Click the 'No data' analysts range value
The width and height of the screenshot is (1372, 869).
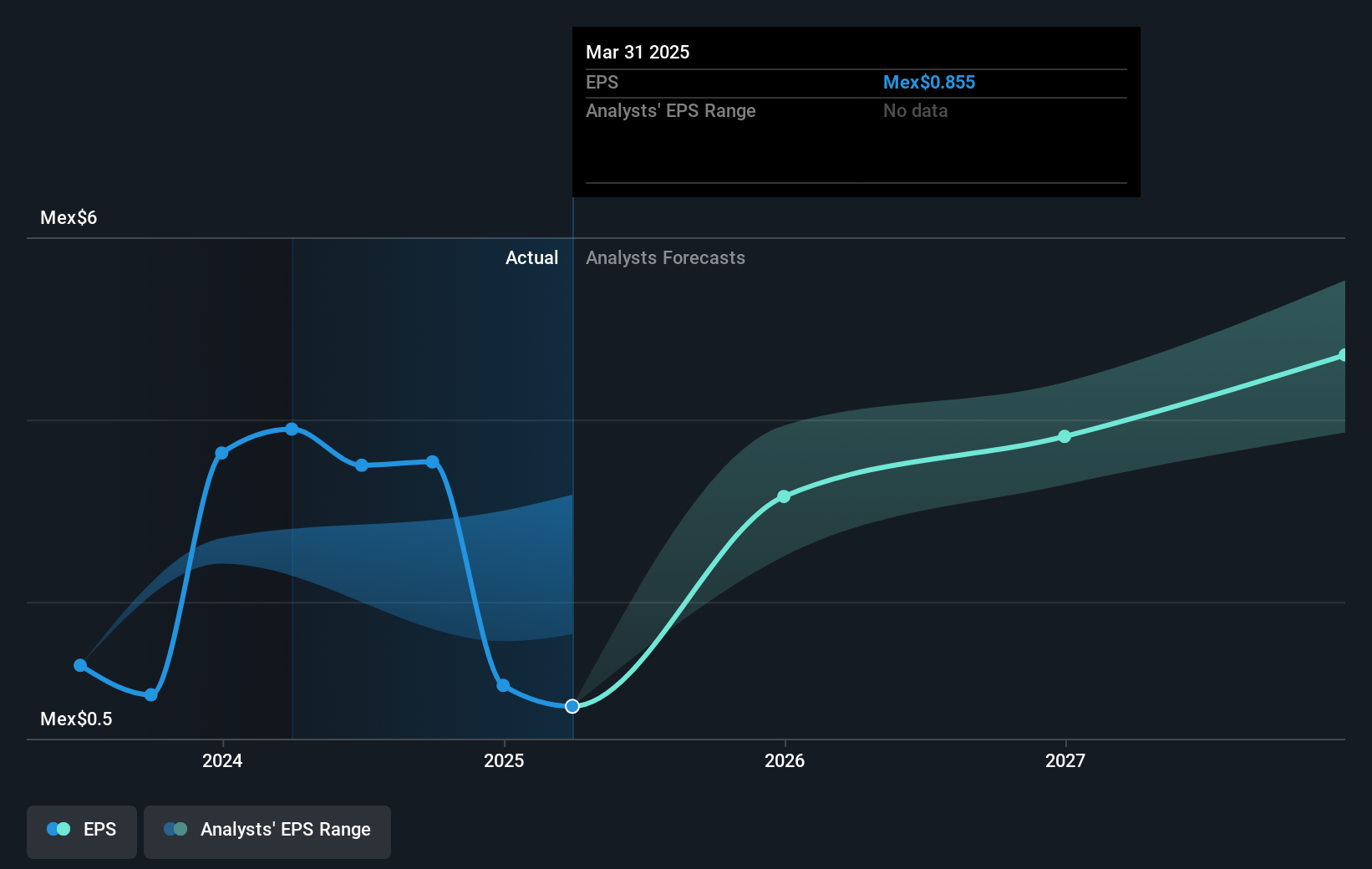[915, 110]
